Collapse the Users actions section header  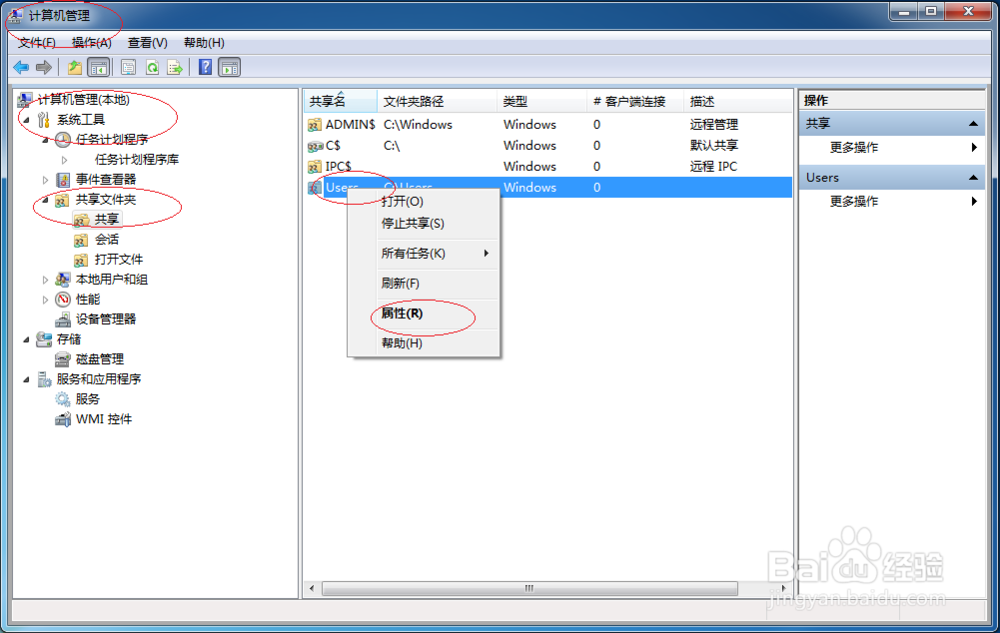coord(892,177)
